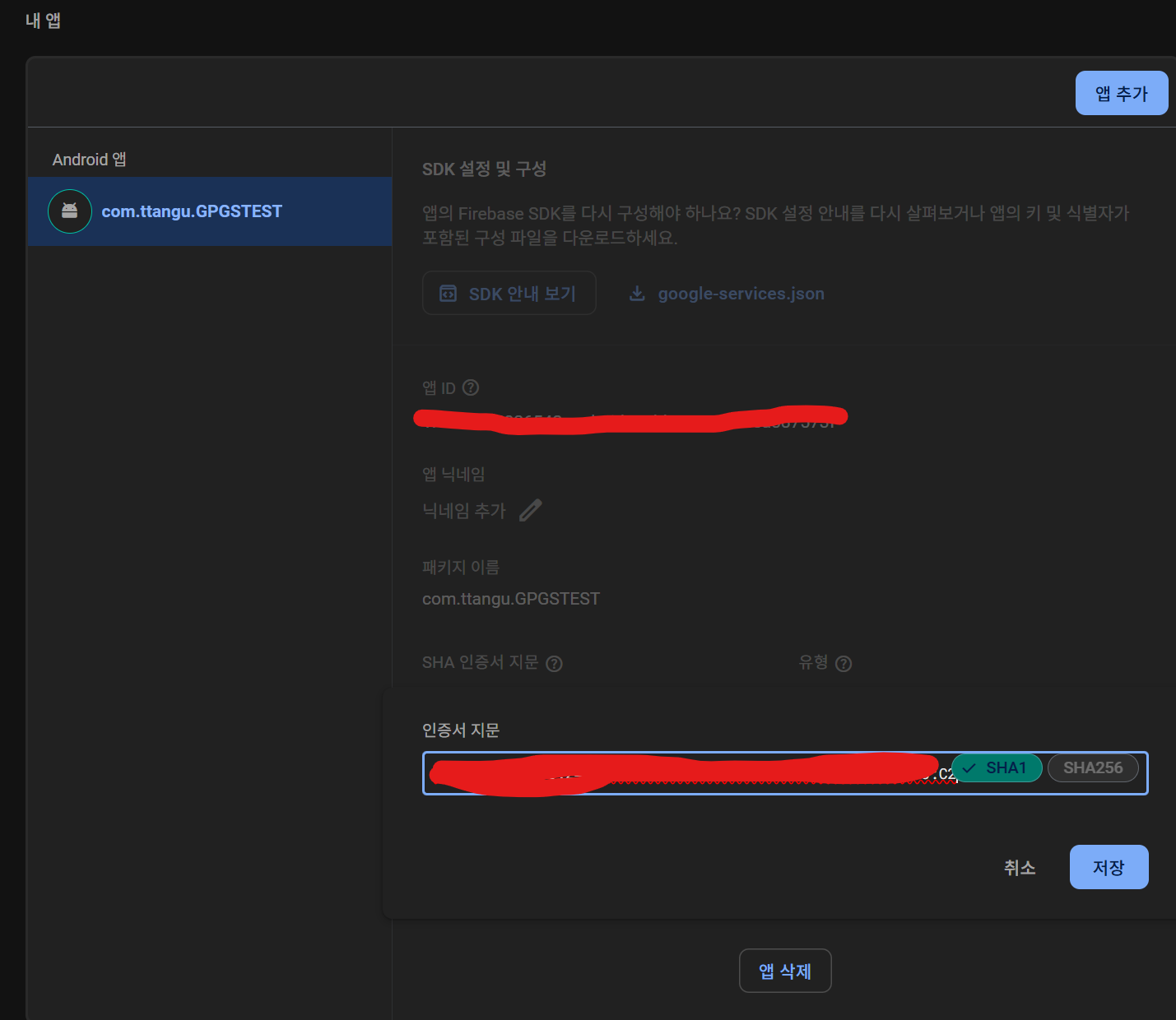Click 저장 to save the fingerprint
The height and width of the screenshot is (1020, 1176).
(x=1109, y=867)
